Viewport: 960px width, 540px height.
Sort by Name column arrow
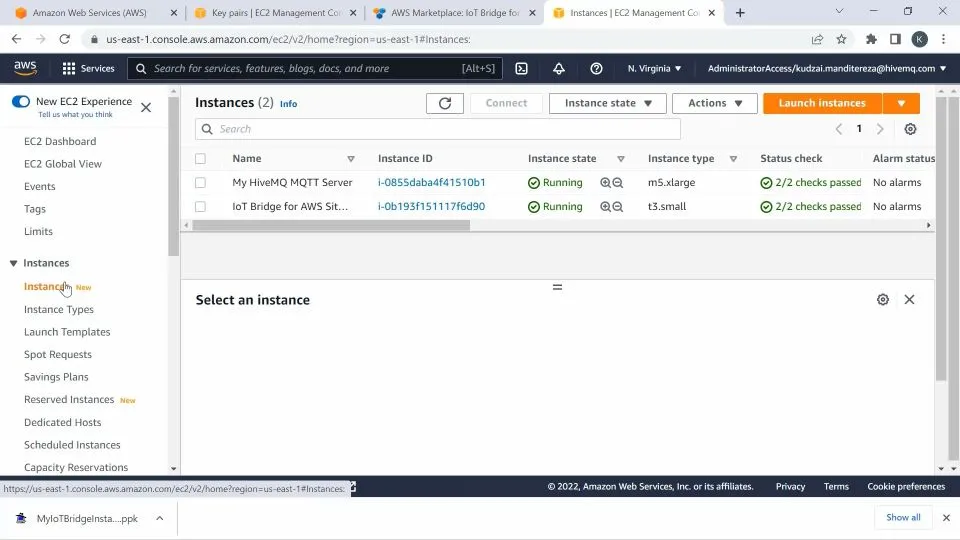[351, 159]
